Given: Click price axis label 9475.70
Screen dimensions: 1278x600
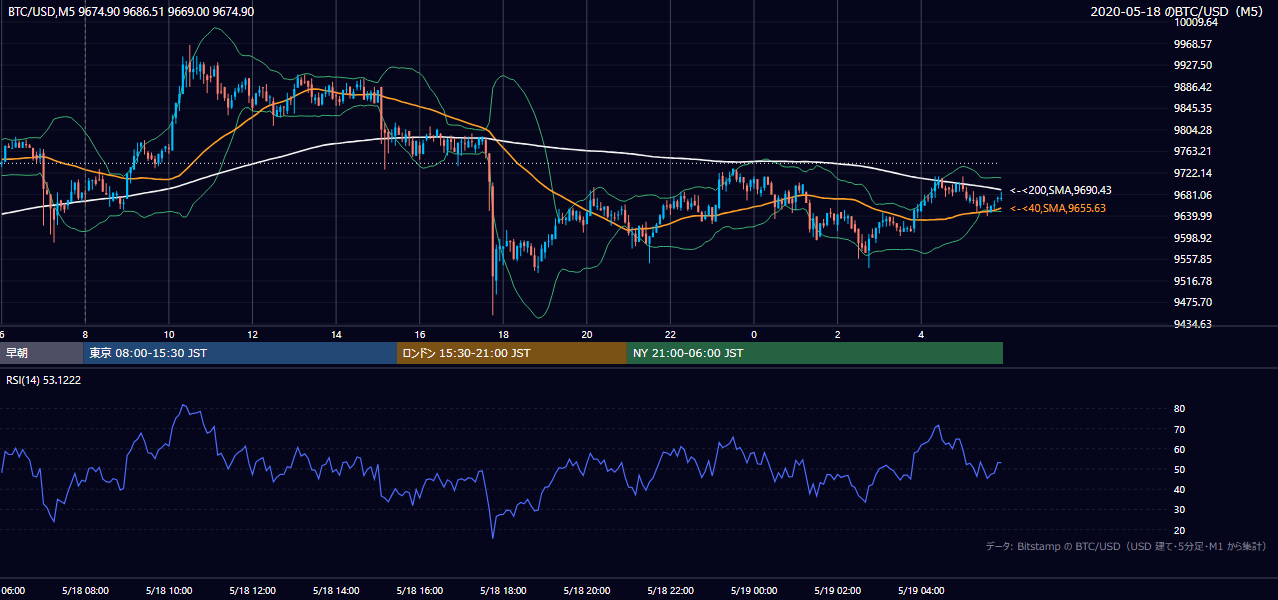Looking at the screenshot, I should pos(1193,302).
